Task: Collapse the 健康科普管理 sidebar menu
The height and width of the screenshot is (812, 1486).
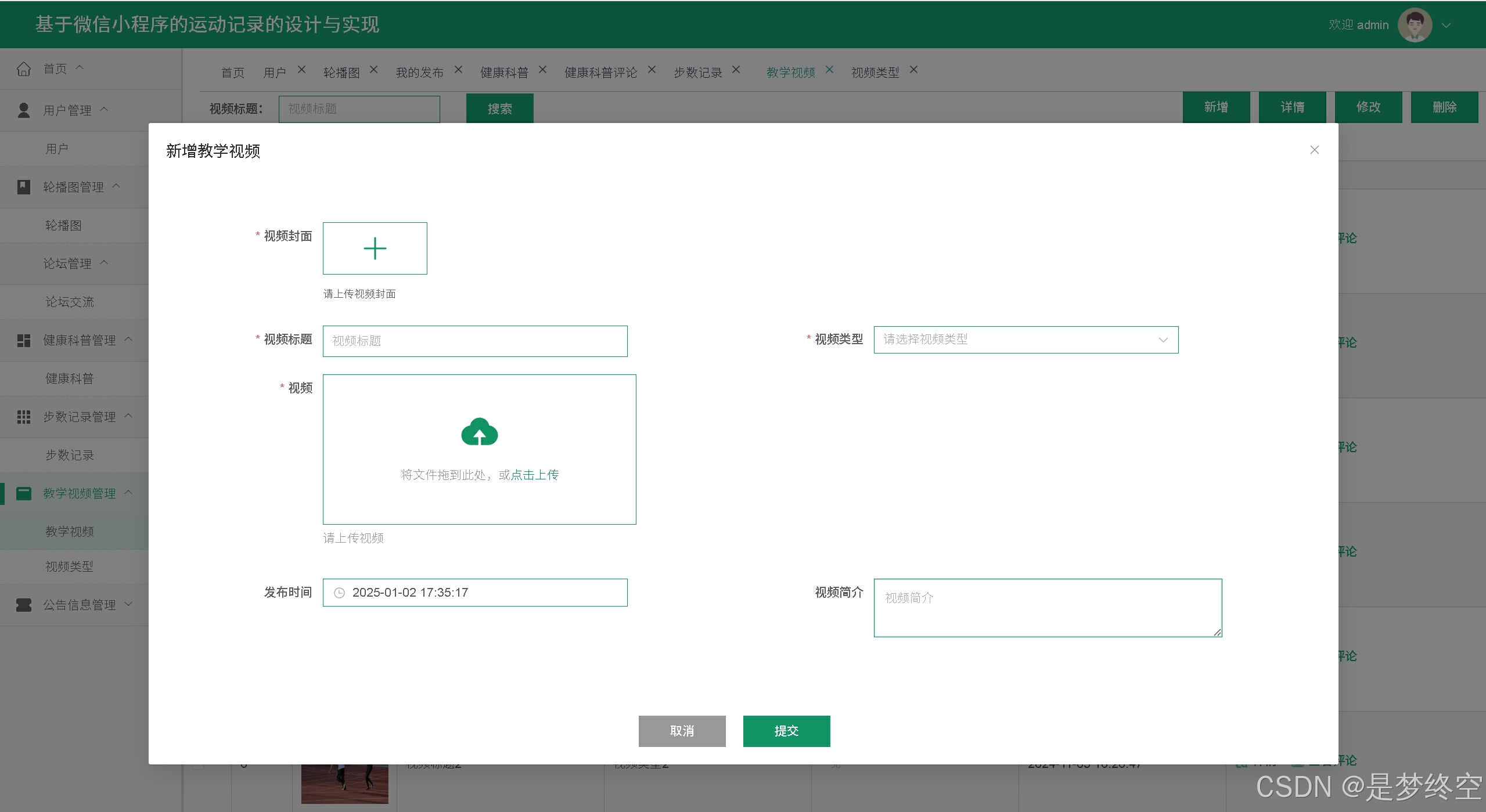Action: coord(129,340)
